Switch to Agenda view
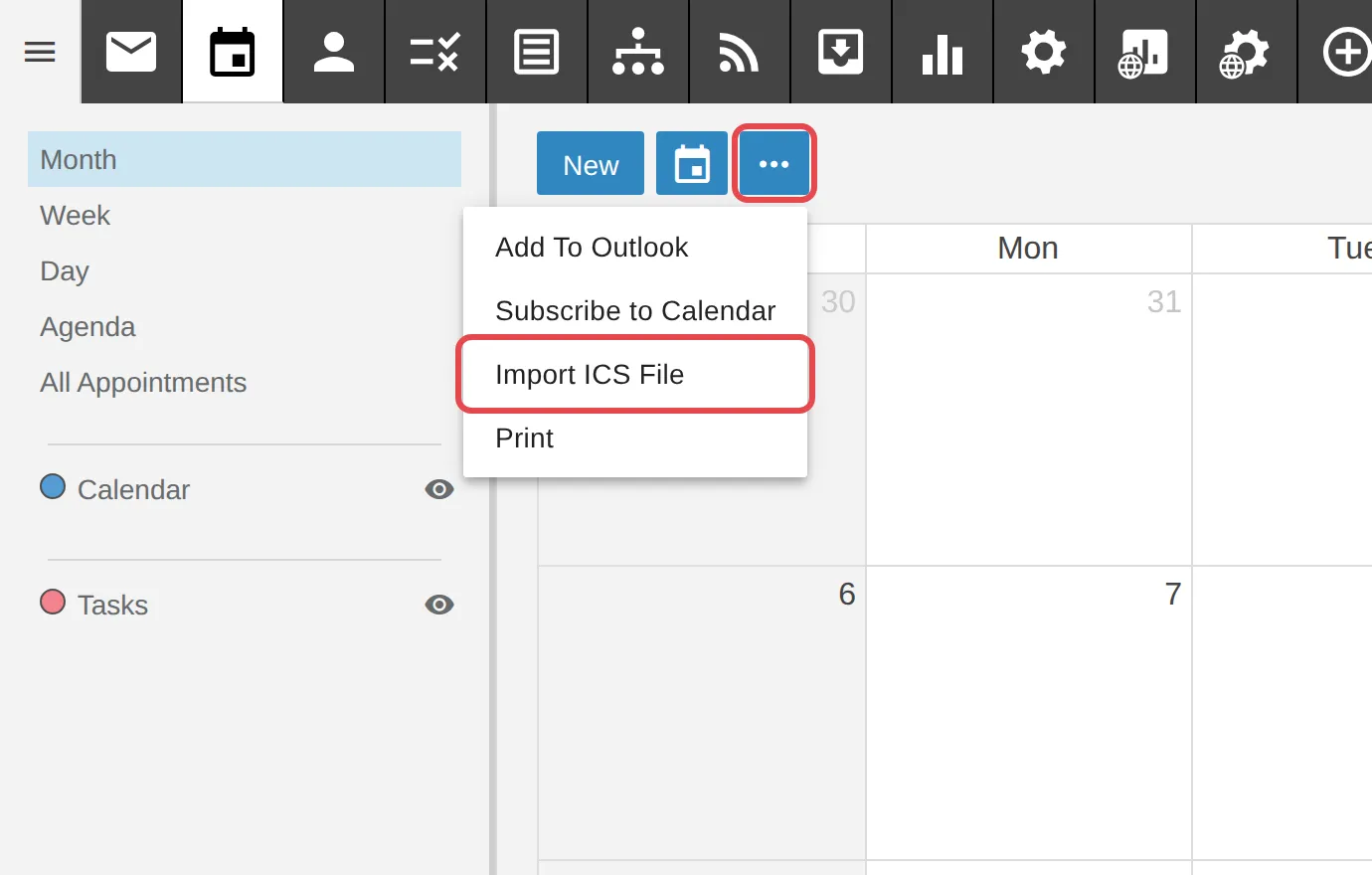This screenshot has height=875, width=1372. [x=245, y=326]
